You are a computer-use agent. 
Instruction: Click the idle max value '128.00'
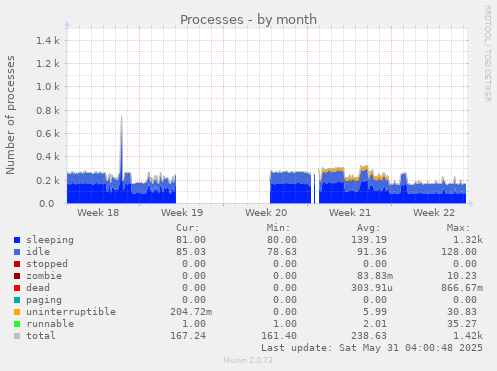pos(459,252)
